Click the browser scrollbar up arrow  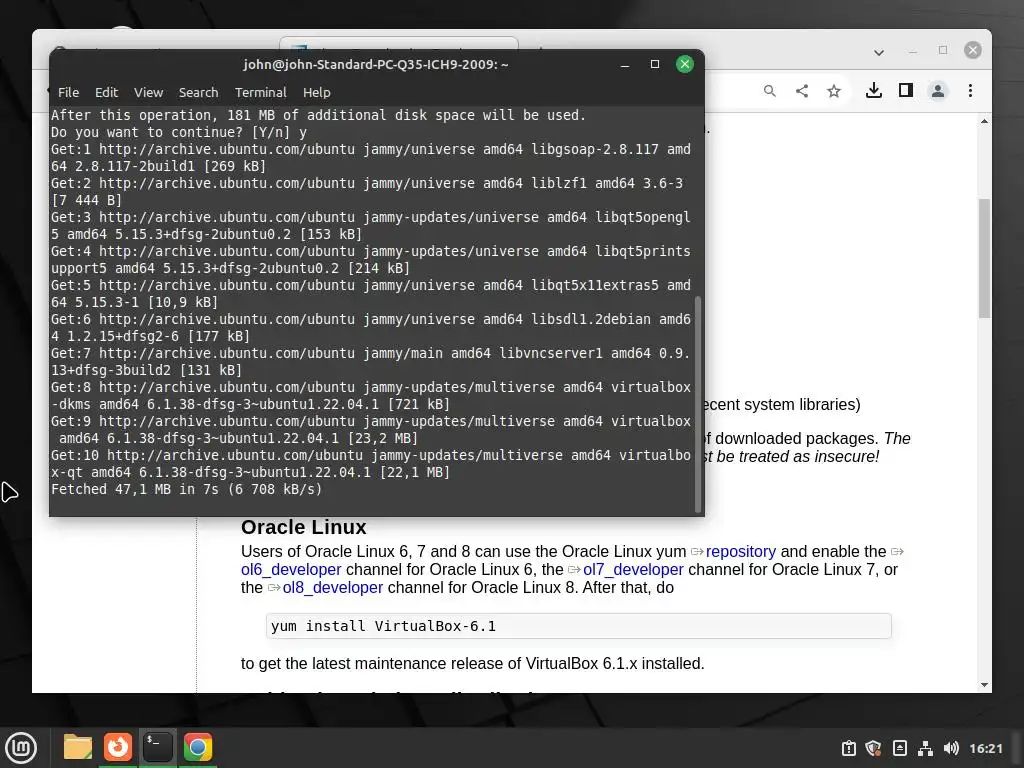pyautogui.click(x=984, y=121)
